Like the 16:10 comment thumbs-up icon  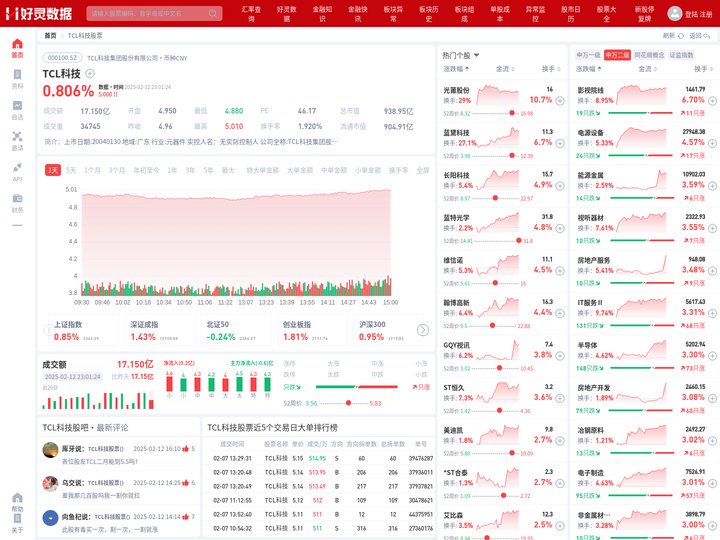click(x=186, y=449)
